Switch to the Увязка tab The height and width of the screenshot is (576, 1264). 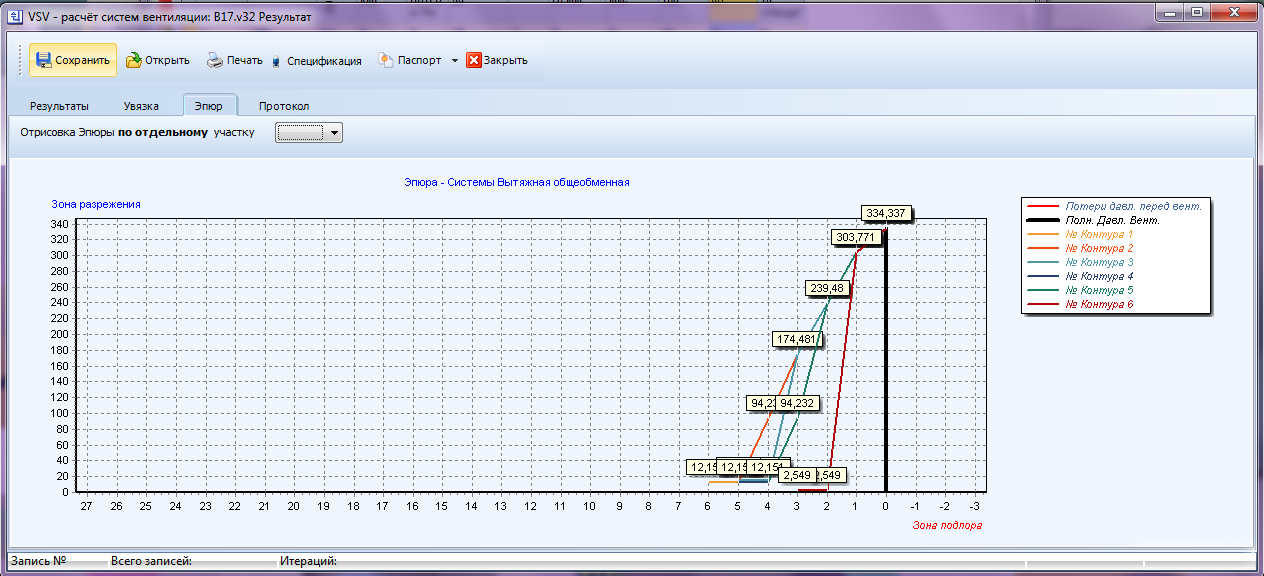coord(141,106)
